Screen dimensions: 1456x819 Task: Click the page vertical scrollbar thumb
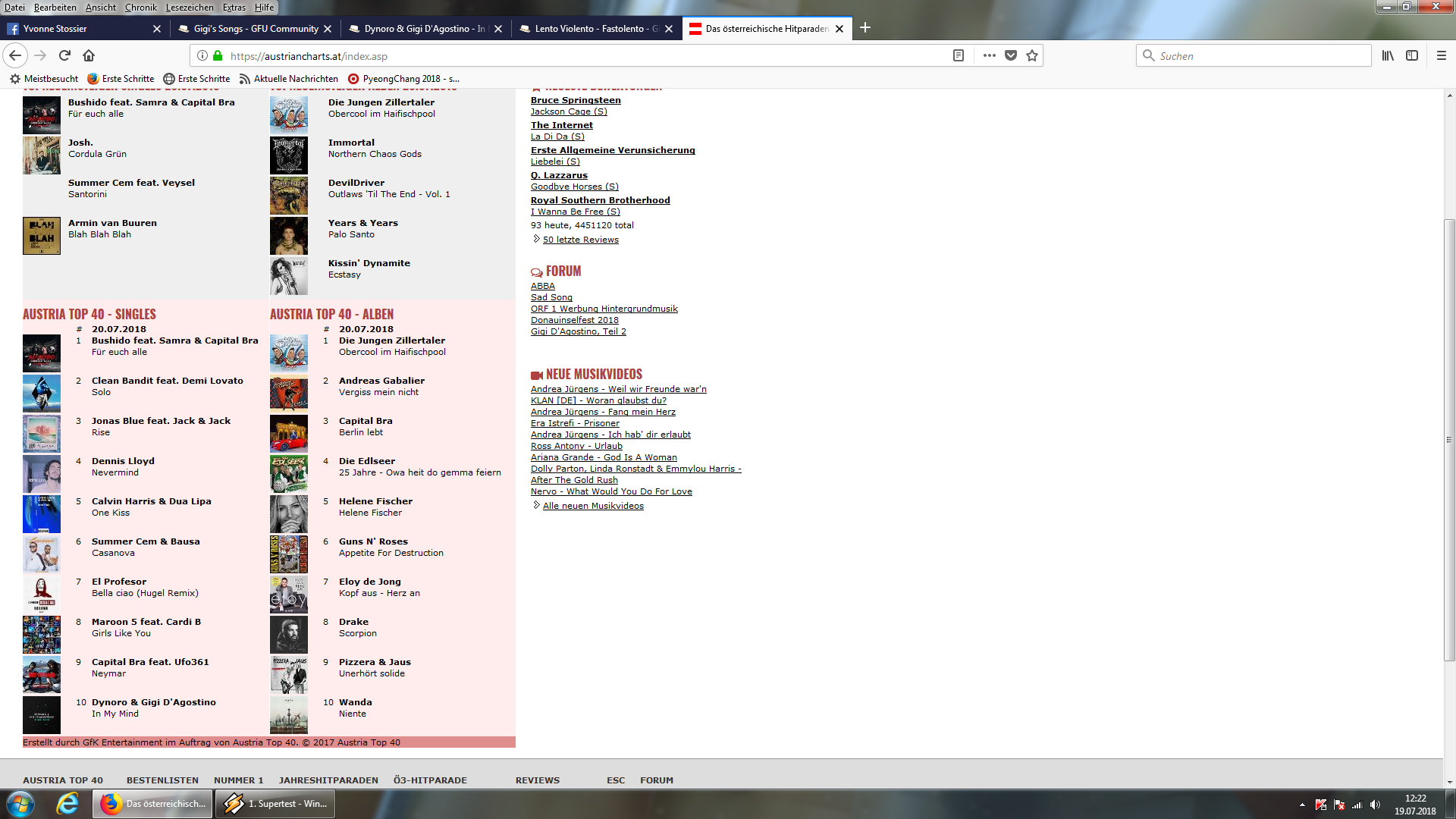pyautogui.click(x=1449, y=440)
